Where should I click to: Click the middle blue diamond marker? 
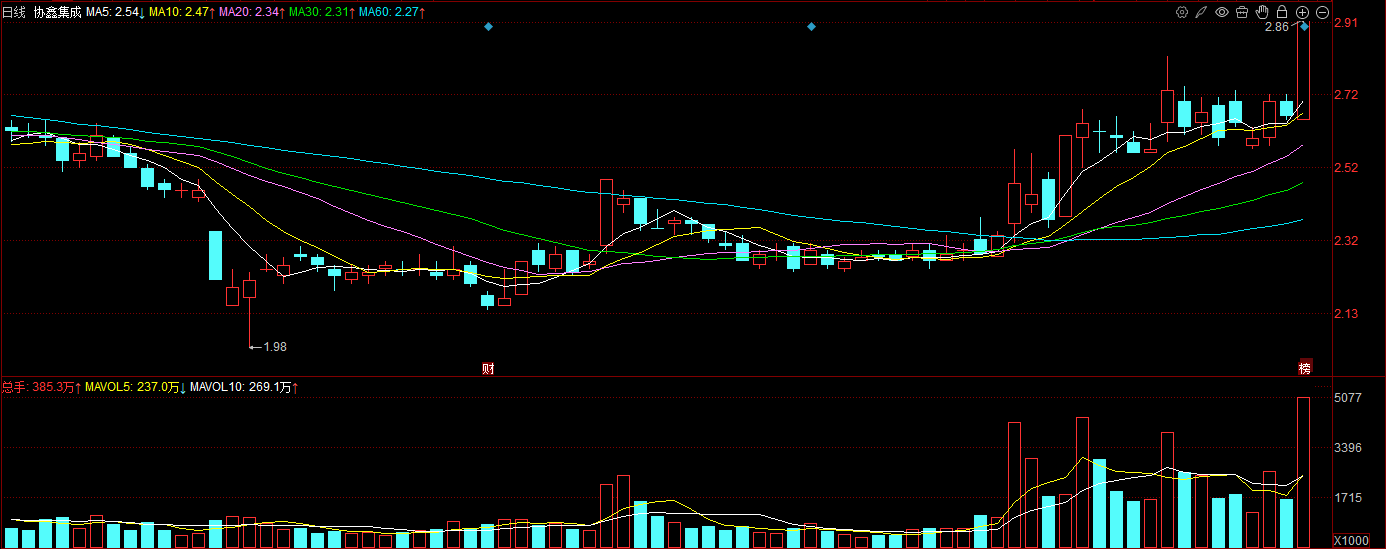coord(811,27)
